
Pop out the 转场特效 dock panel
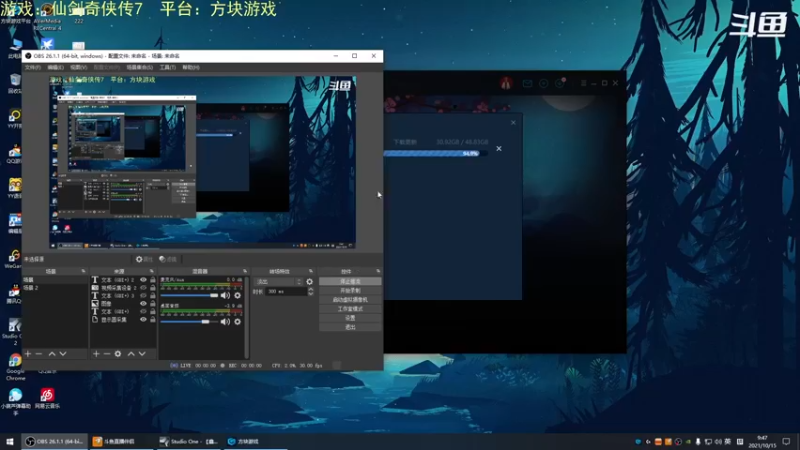tap(311, 271)
